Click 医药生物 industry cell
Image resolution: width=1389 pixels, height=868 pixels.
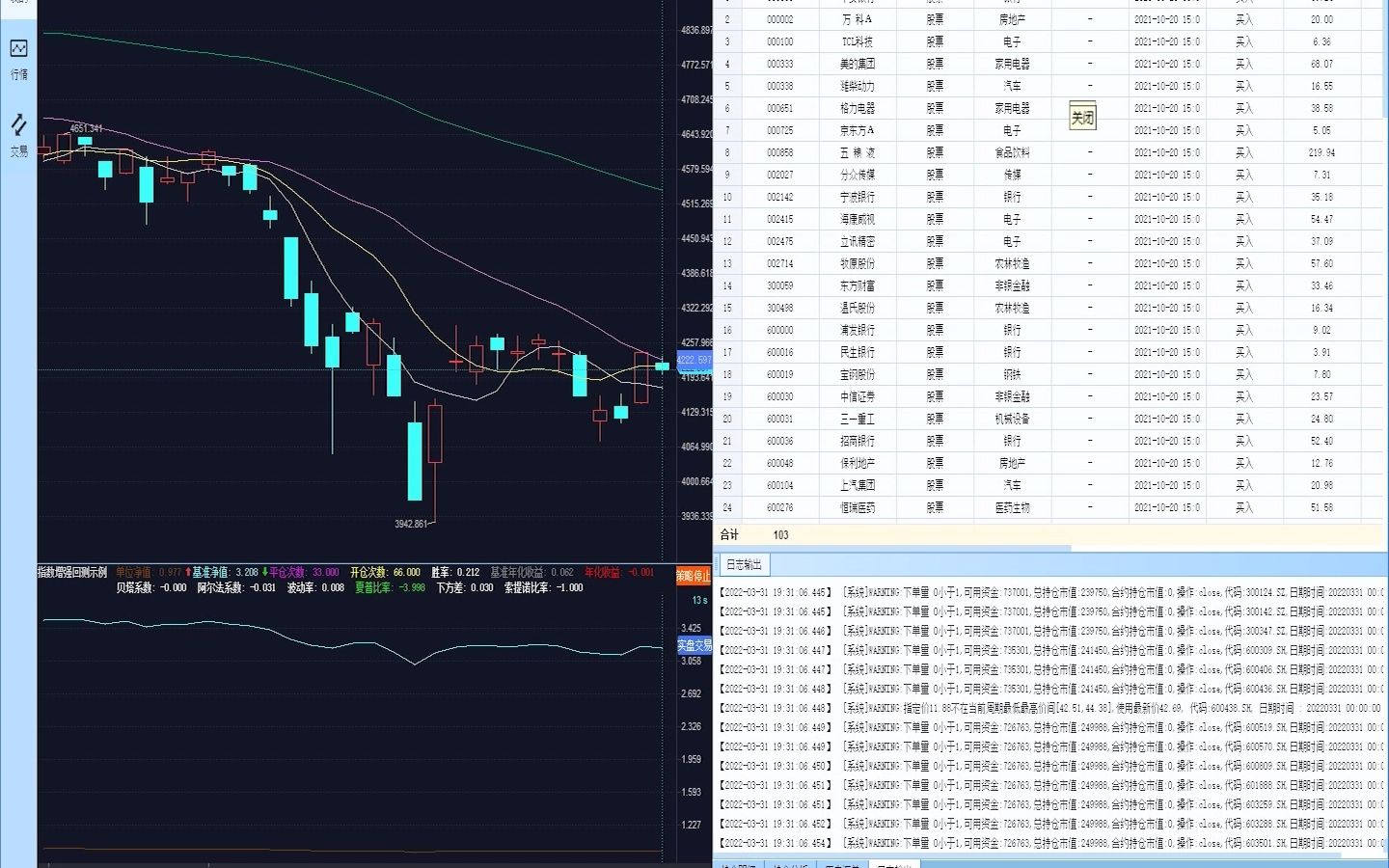click(1012, 507)
